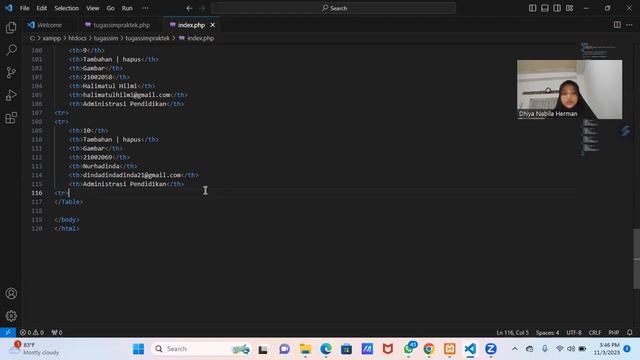
Task: Open the Run and Debug view
Action: 11,95
